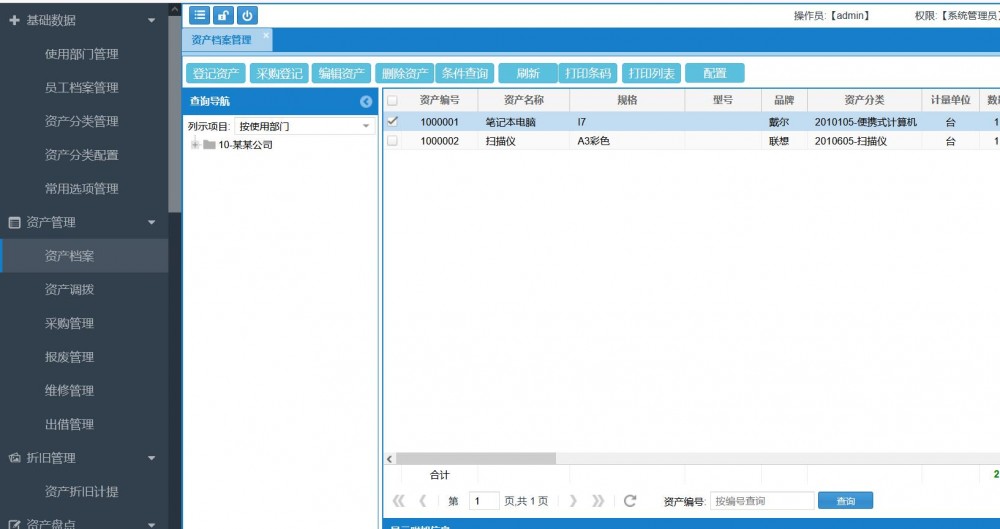This screenshot has width=1000, height=529.
Task: Click the 打印条码 button
Action: [x=588, y=73]
